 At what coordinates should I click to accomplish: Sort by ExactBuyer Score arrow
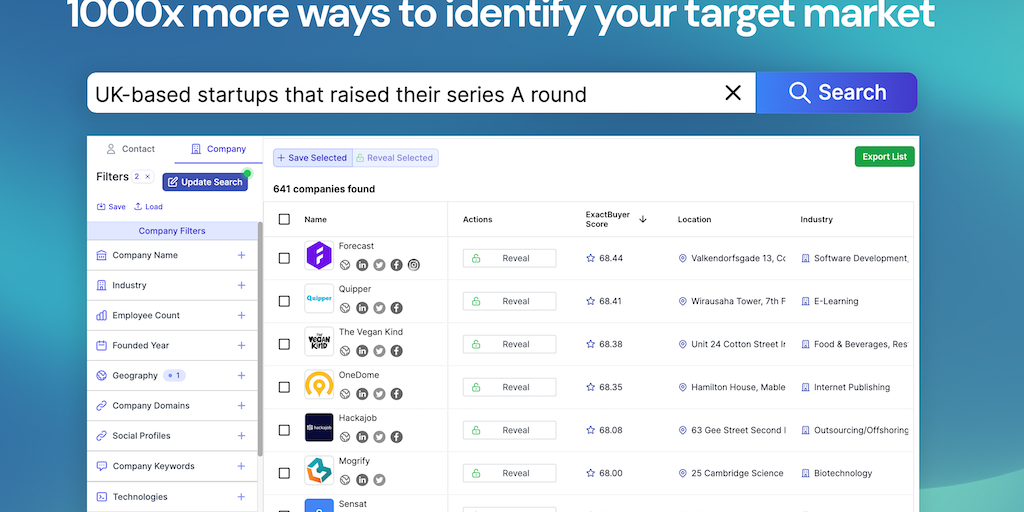642,219
